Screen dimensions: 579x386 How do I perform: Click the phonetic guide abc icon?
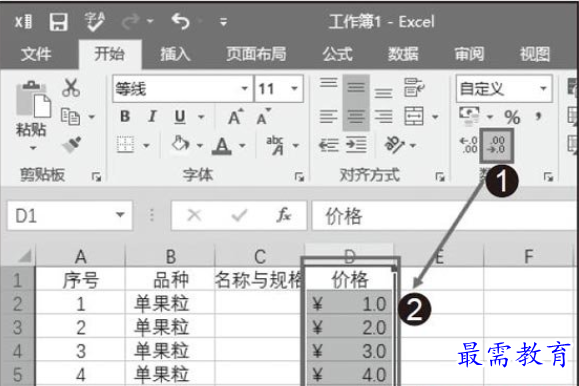click(x=275, y=146)
